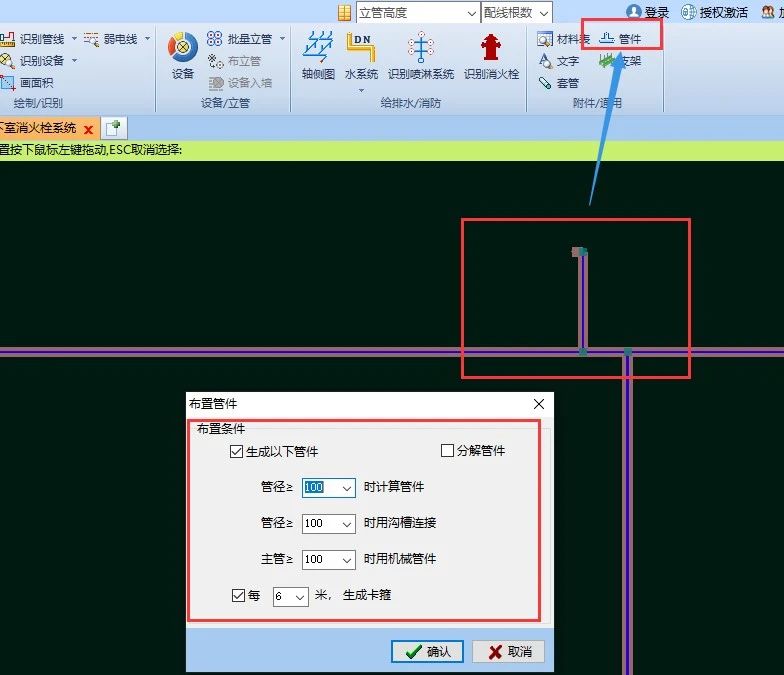The height and width of the screenshot is (675, 784).
Task: Click 识别消火栓 fire hydrant icon
Action: click(x=489, y=54)
